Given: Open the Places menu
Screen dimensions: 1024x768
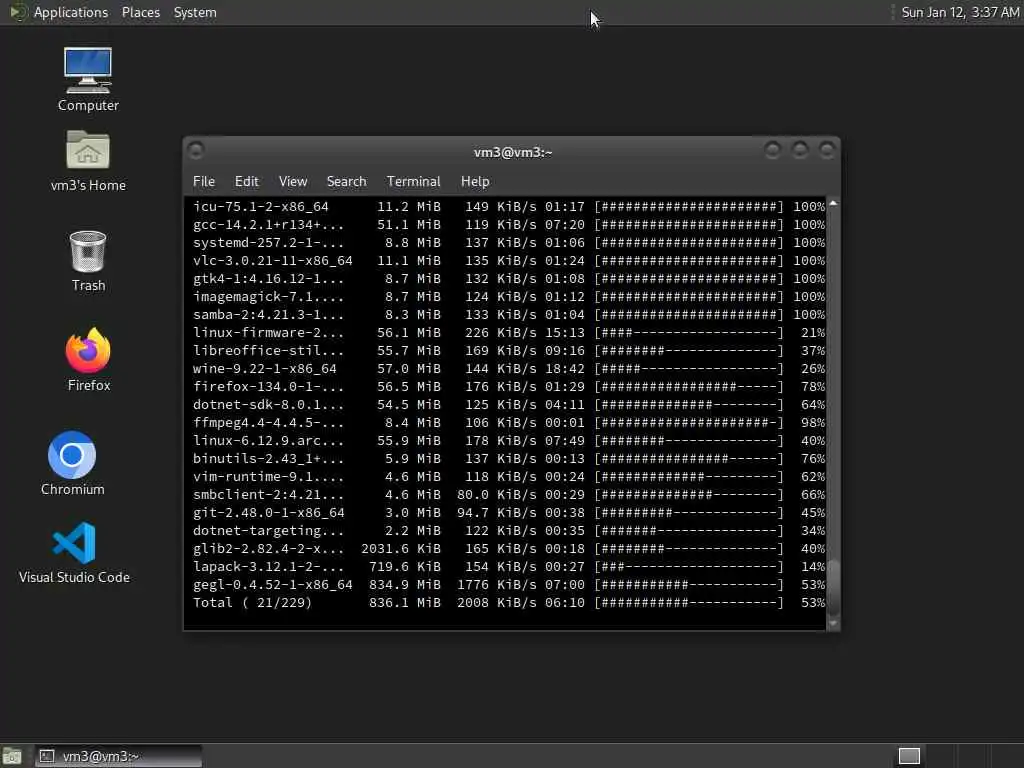Looking at the screenshot, I should tap(140, 12).
